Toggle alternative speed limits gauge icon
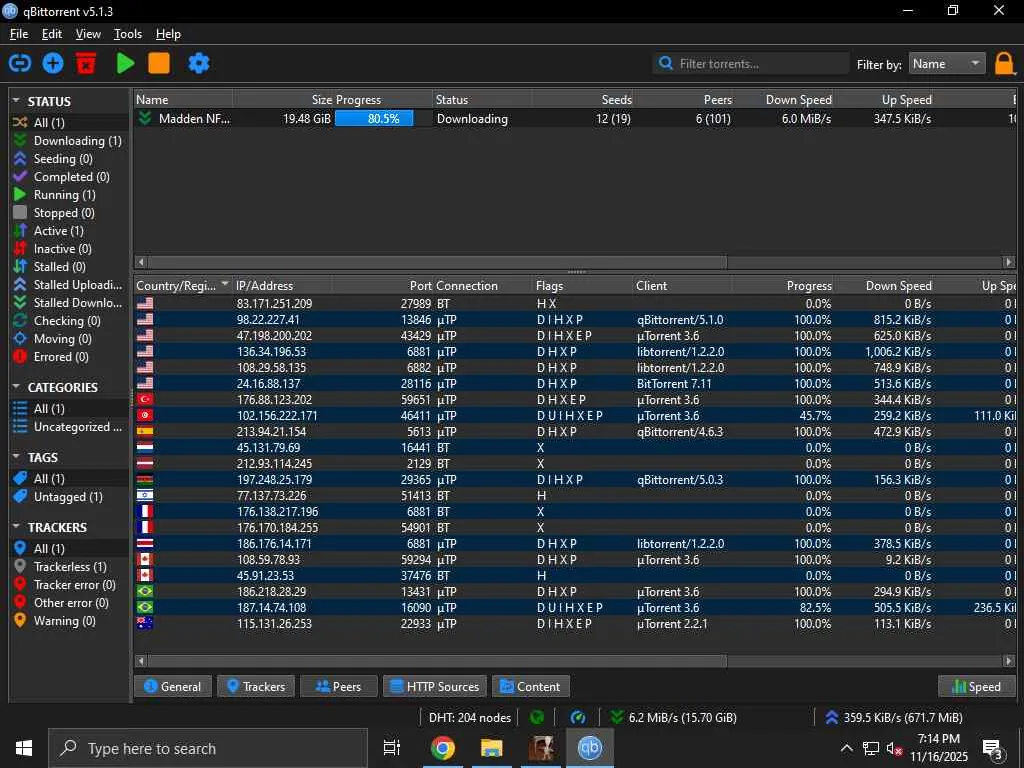The image size is (1024, 768). [x=578, y=718]
